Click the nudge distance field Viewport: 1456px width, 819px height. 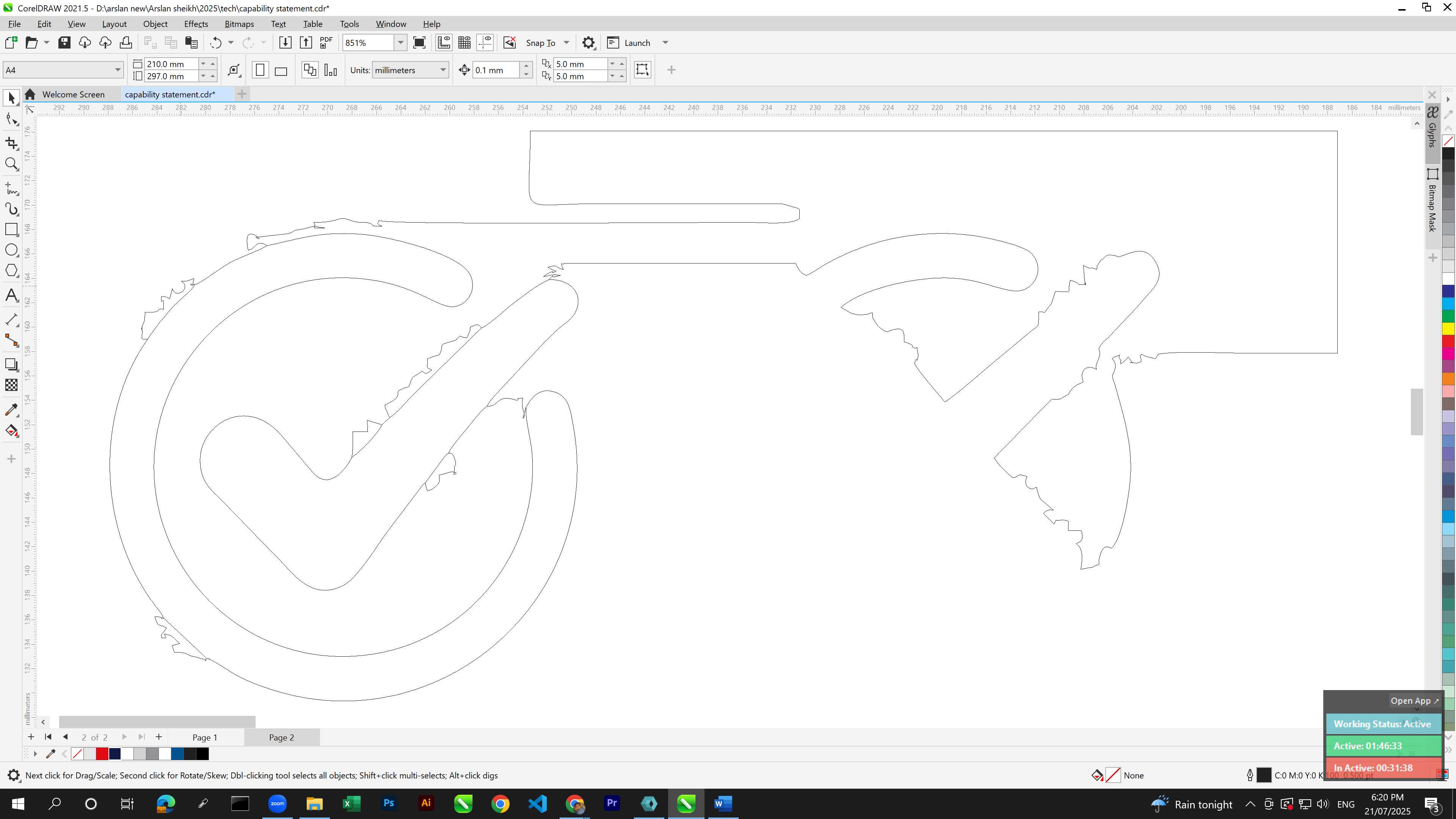coord(496,70)
